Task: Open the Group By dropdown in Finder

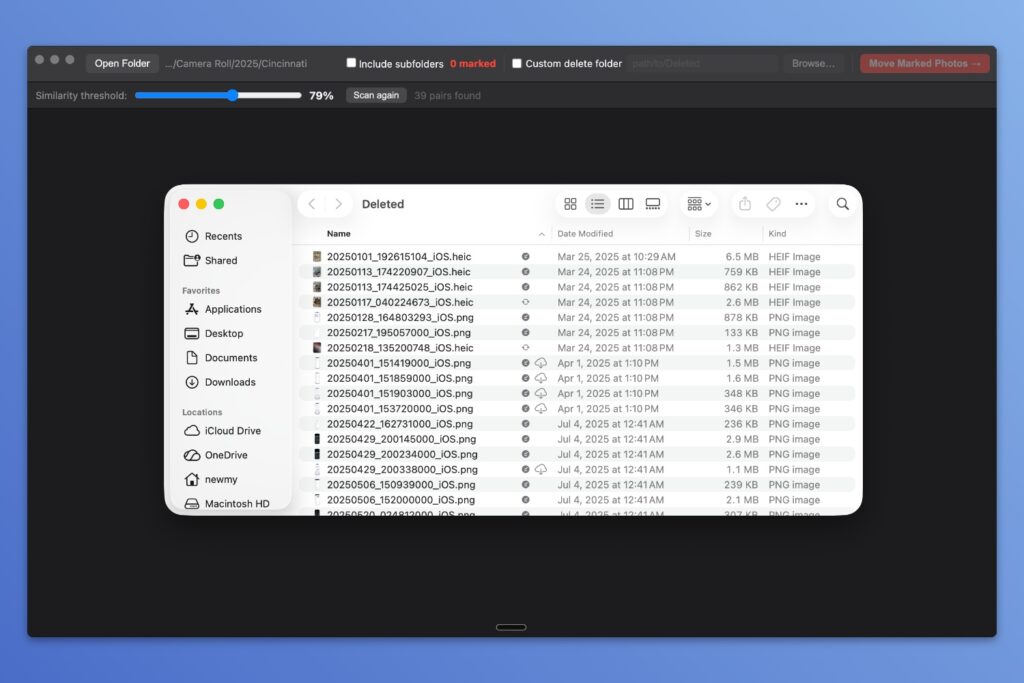Action: (699, 204)
